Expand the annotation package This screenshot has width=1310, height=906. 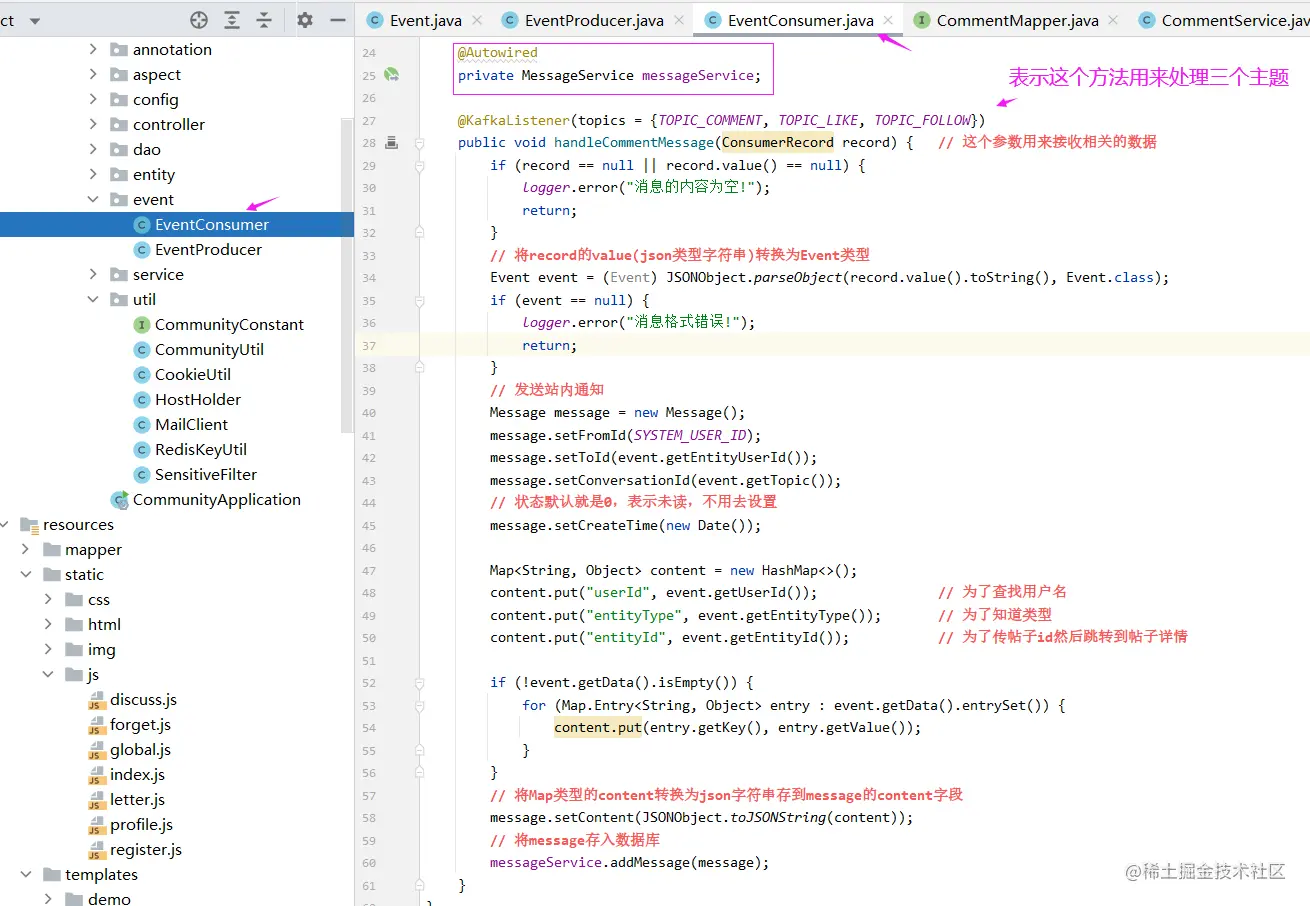pyautogui.click(x=93, y=49)
